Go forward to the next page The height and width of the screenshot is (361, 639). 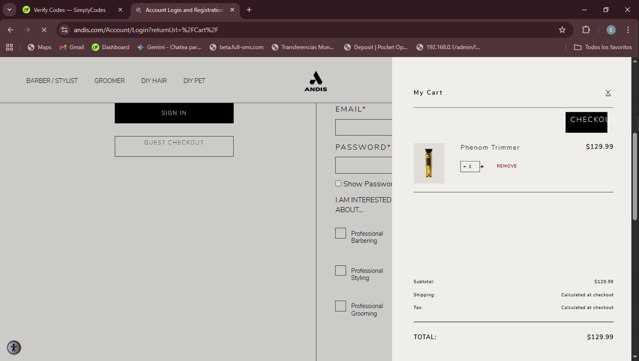click(27, 30)
